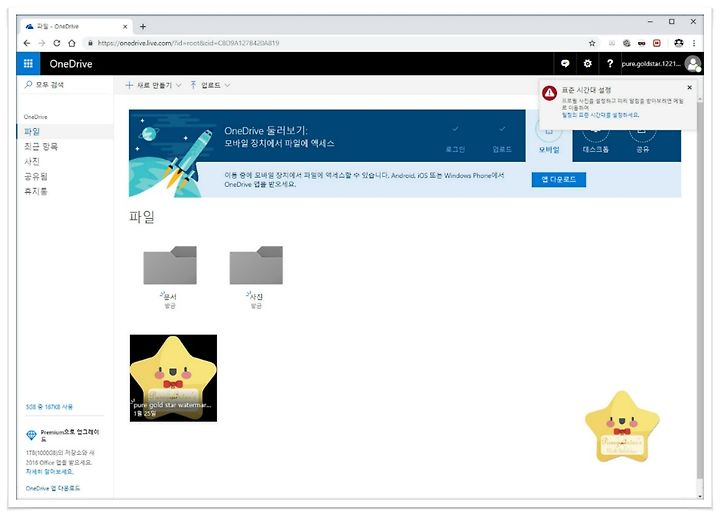Open the help question mark icon
Screen dimensions: 720x515
(x=610, y=64)
